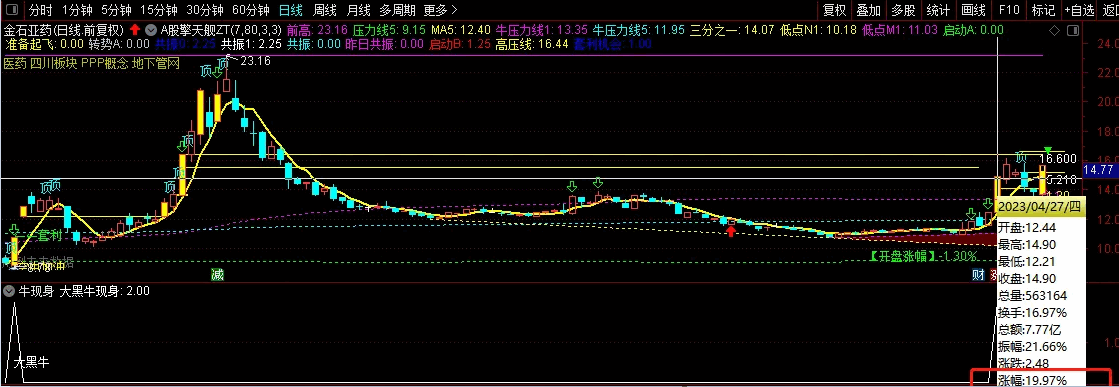Select the 5分钟 period

pos(116,10)
